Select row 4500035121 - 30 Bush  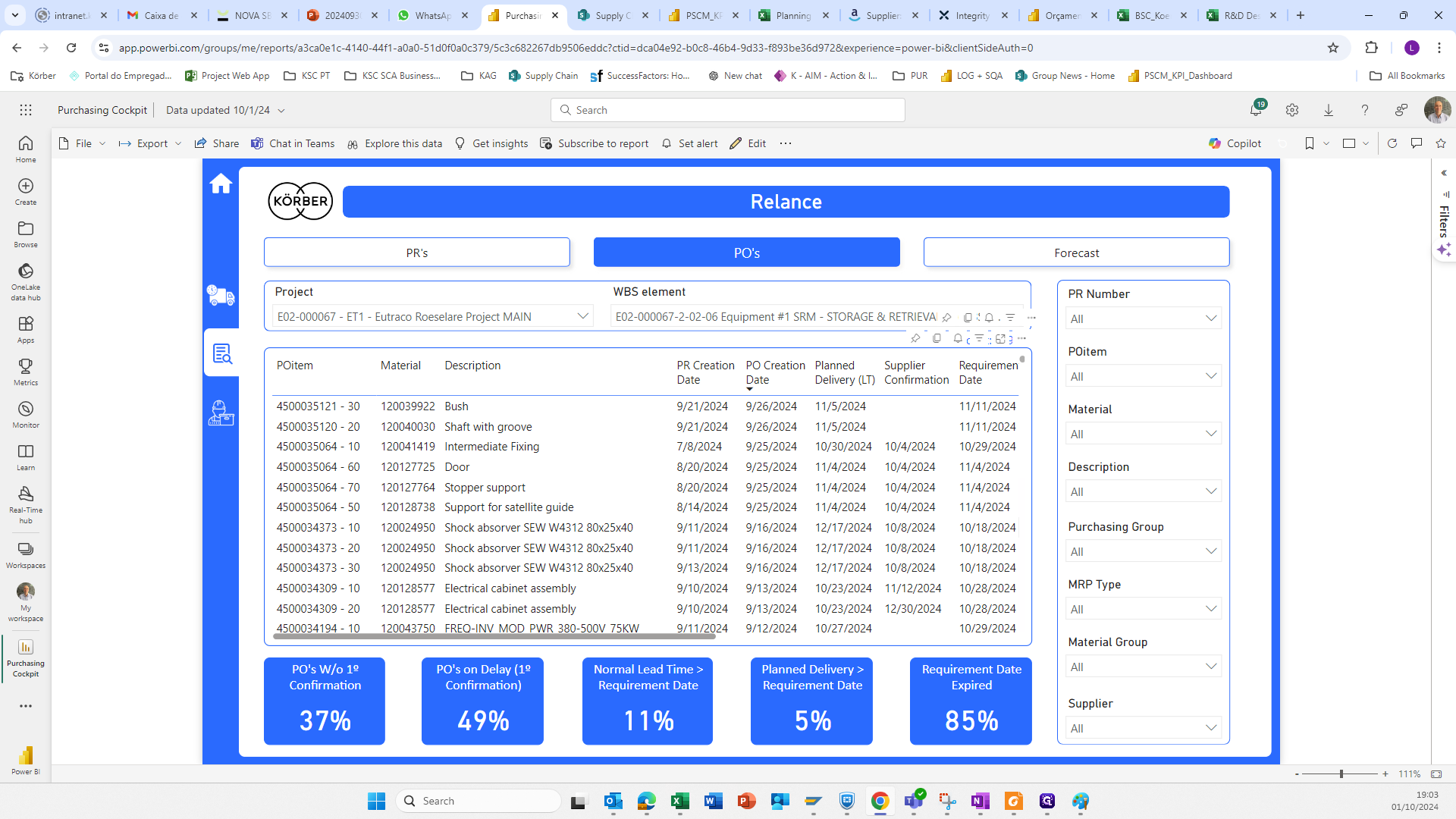coord(646,406)
